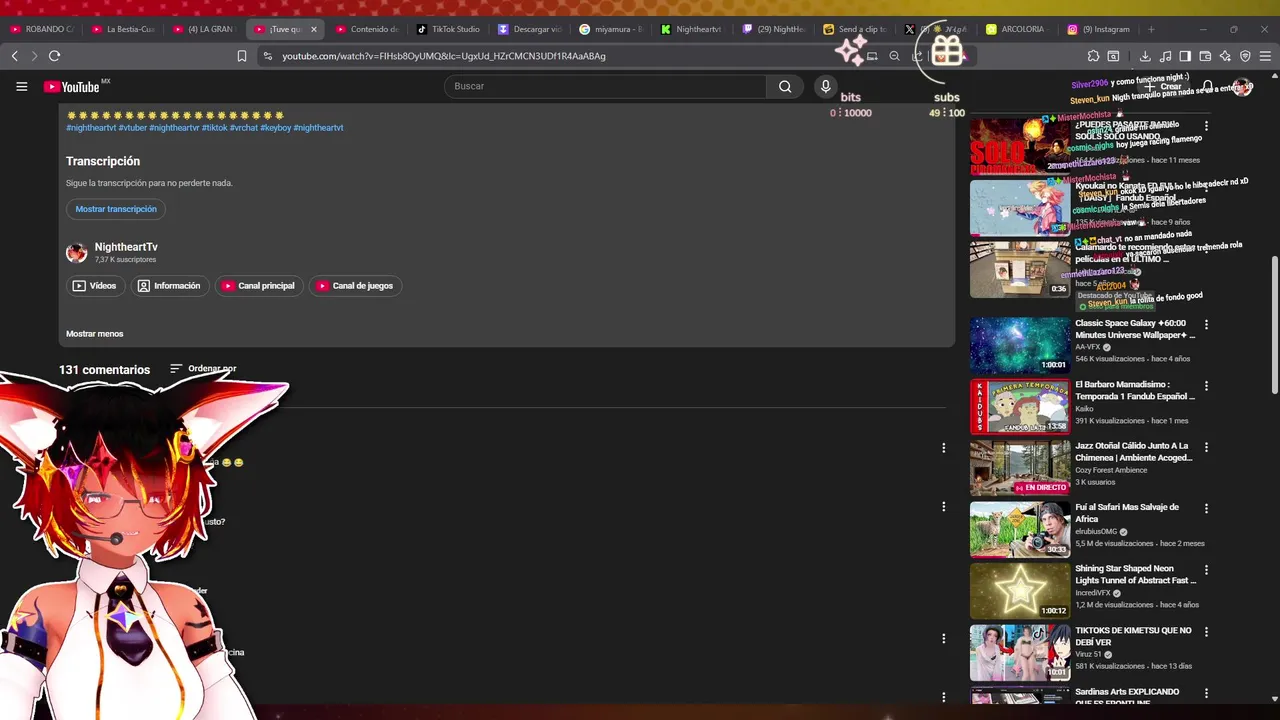This screenshot has height=720, width=1280.
Task: Open the YouTube account avatar menu
Action: [x=1242, y=87]
